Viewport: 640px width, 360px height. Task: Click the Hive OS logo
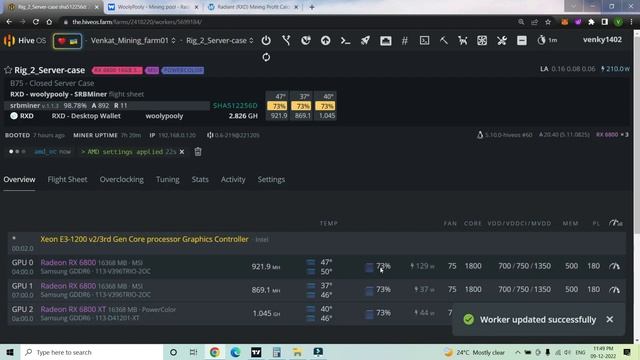[24, 40]
